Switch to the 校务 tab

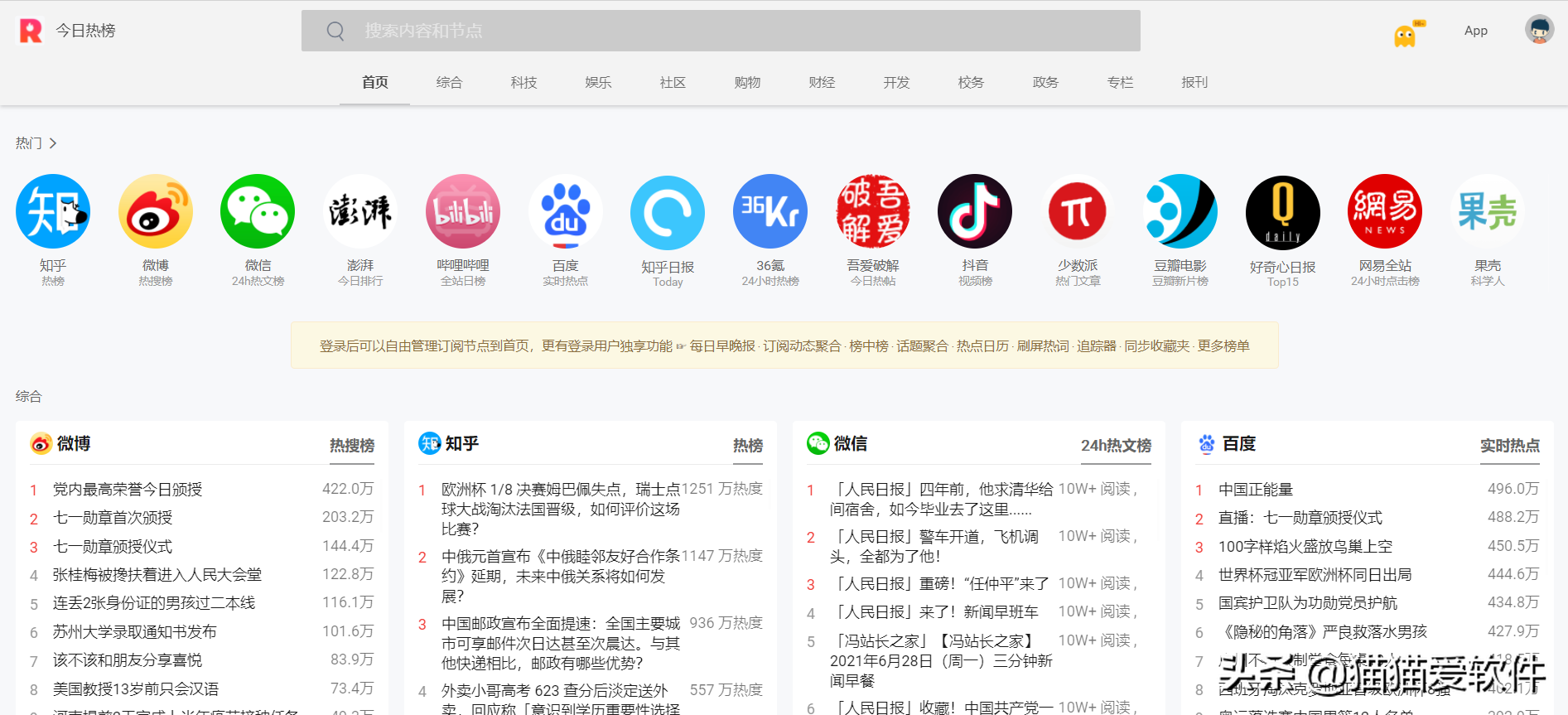[x=972, y=82]
